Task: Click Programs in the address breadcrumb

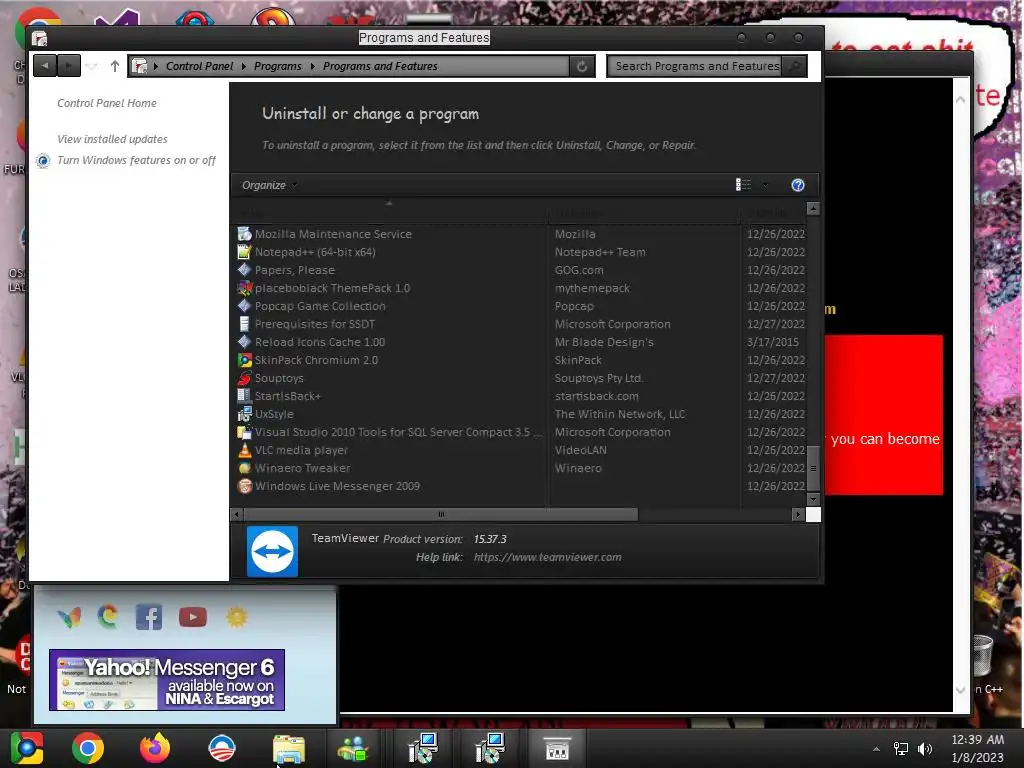Action: pos(278,66)
